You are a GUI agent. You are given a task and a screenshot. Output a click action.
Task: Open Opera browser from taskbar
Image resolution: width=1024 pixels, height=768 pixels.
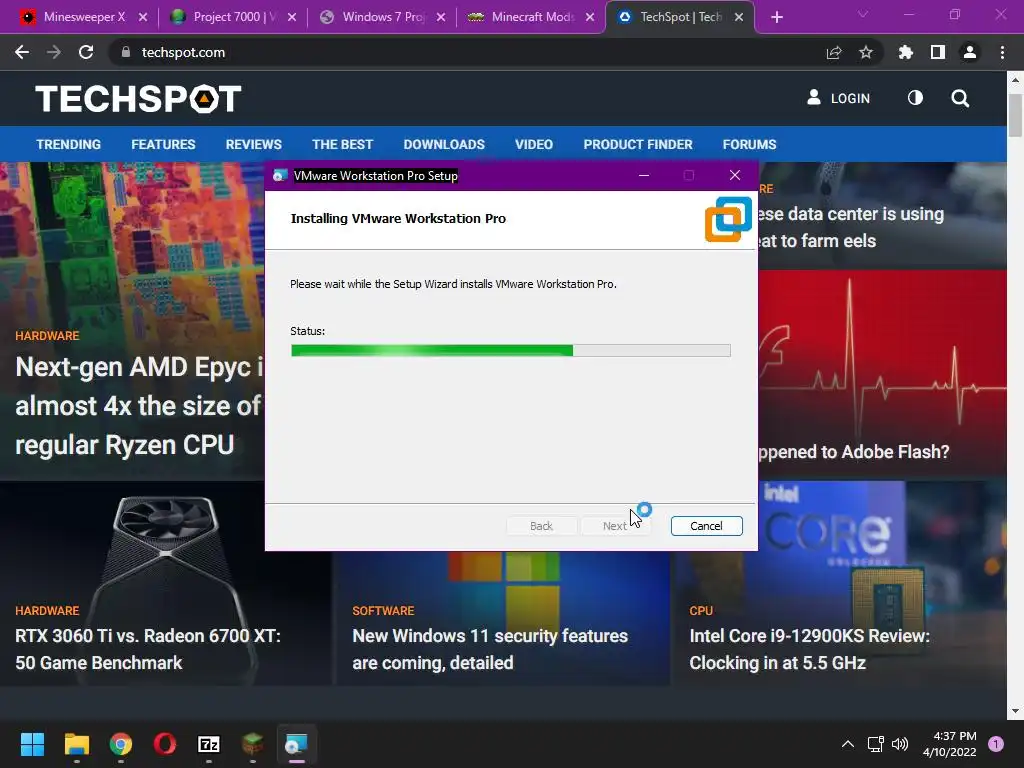[165, 744]
